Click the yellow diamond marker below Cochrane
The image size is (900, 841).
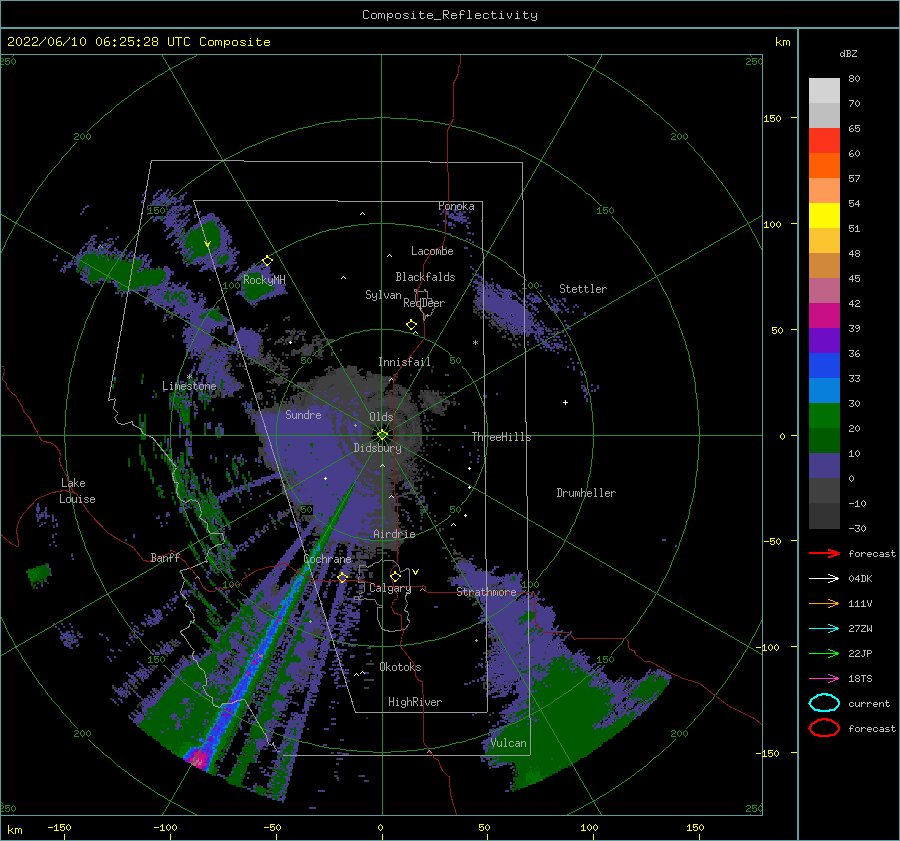(343, 577)
